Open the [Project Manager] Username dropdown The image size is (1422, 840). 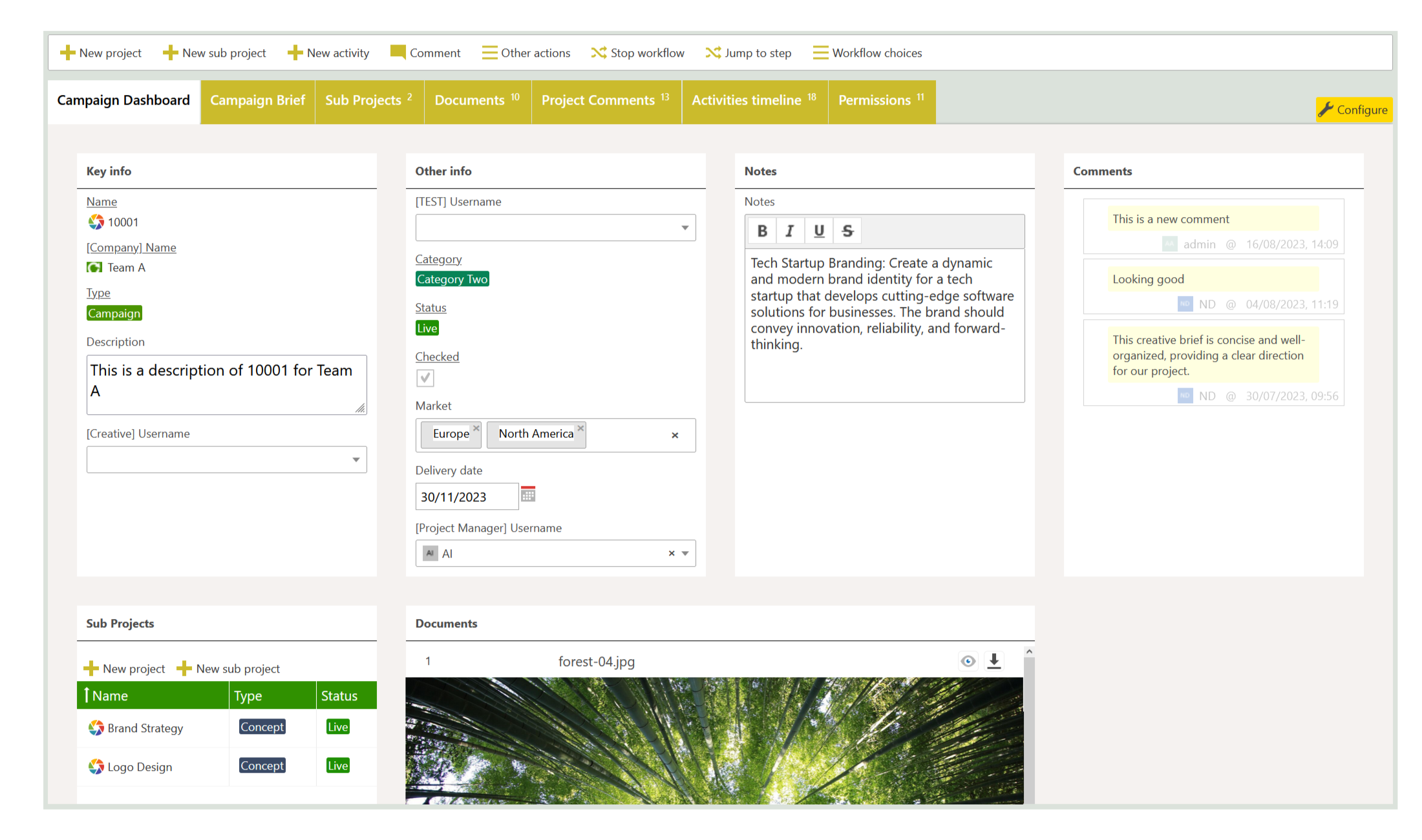686,553
